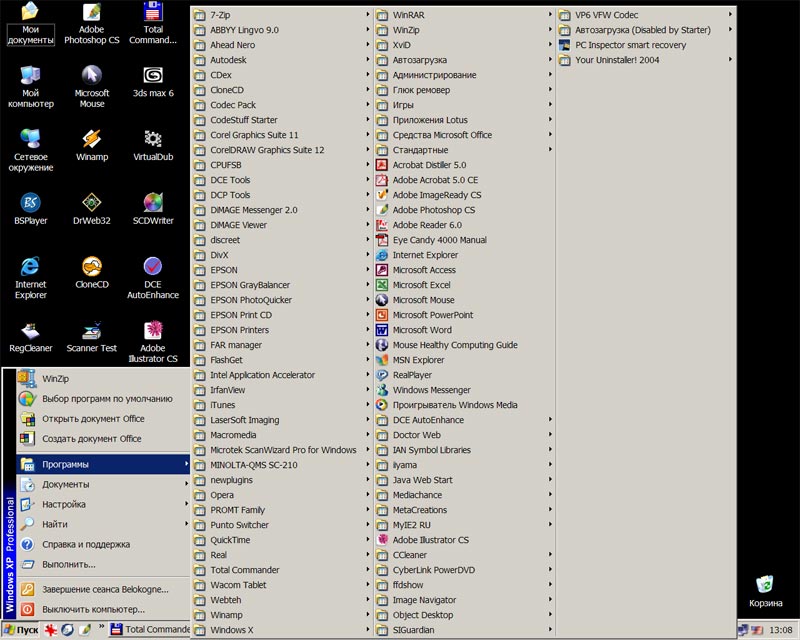This screenshot has width=800, height=640.
Task: Expand Total Commander program folder
Action: (282, 570)
